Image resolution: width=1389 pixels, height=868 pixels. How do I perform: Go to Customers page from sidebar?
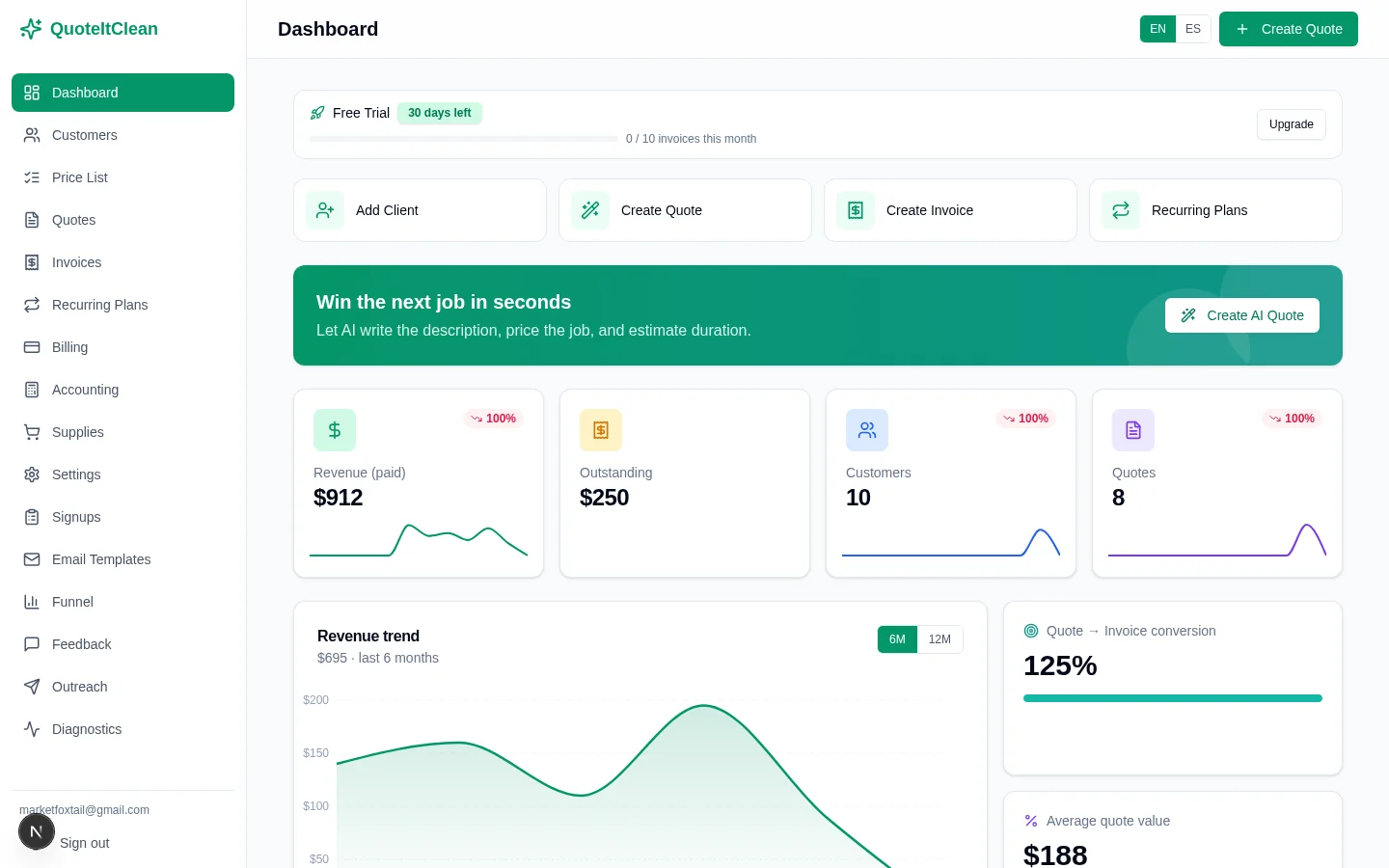click(x=123, y=135)
